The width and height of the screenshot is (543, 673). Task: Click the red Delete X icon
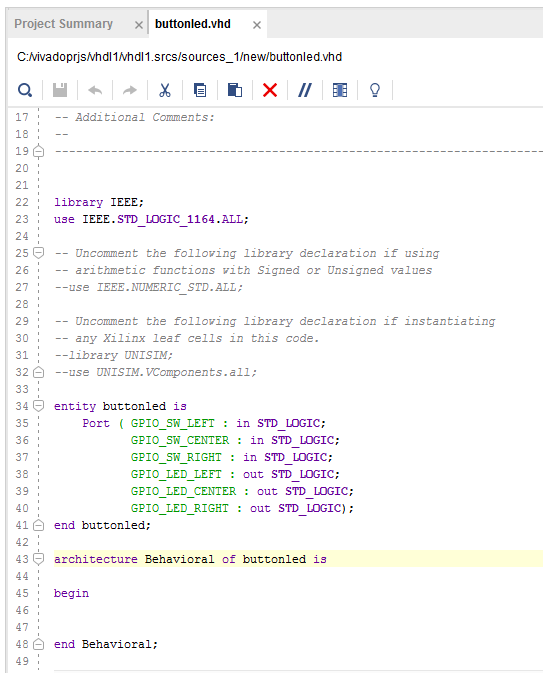270,90
